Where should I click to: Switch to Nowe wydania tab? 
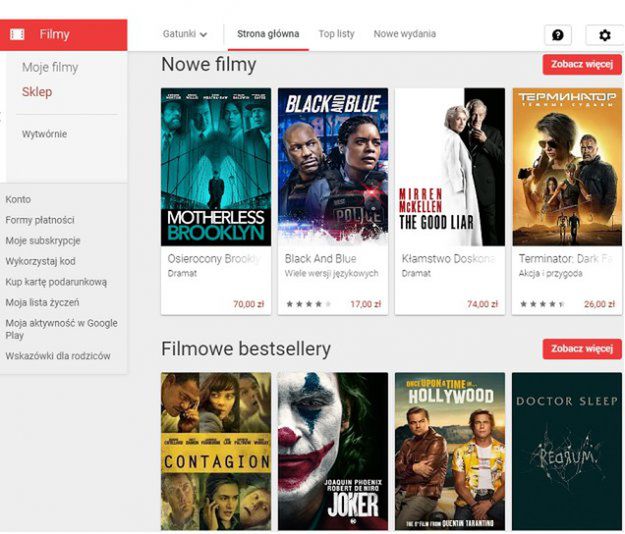coord(405,34)
